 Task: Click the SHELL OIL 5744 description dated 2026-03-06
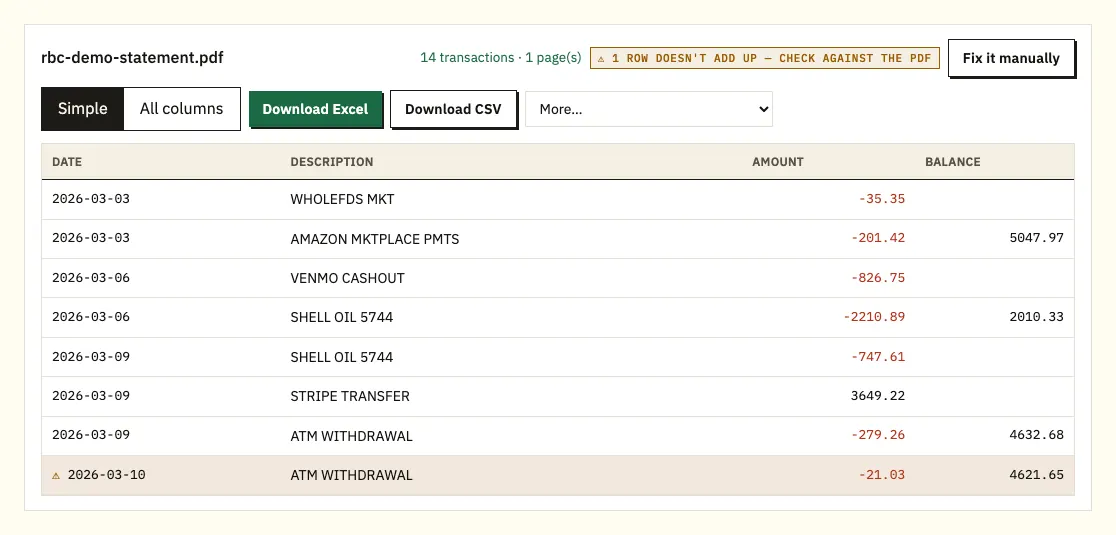click(x=342, y=317)
